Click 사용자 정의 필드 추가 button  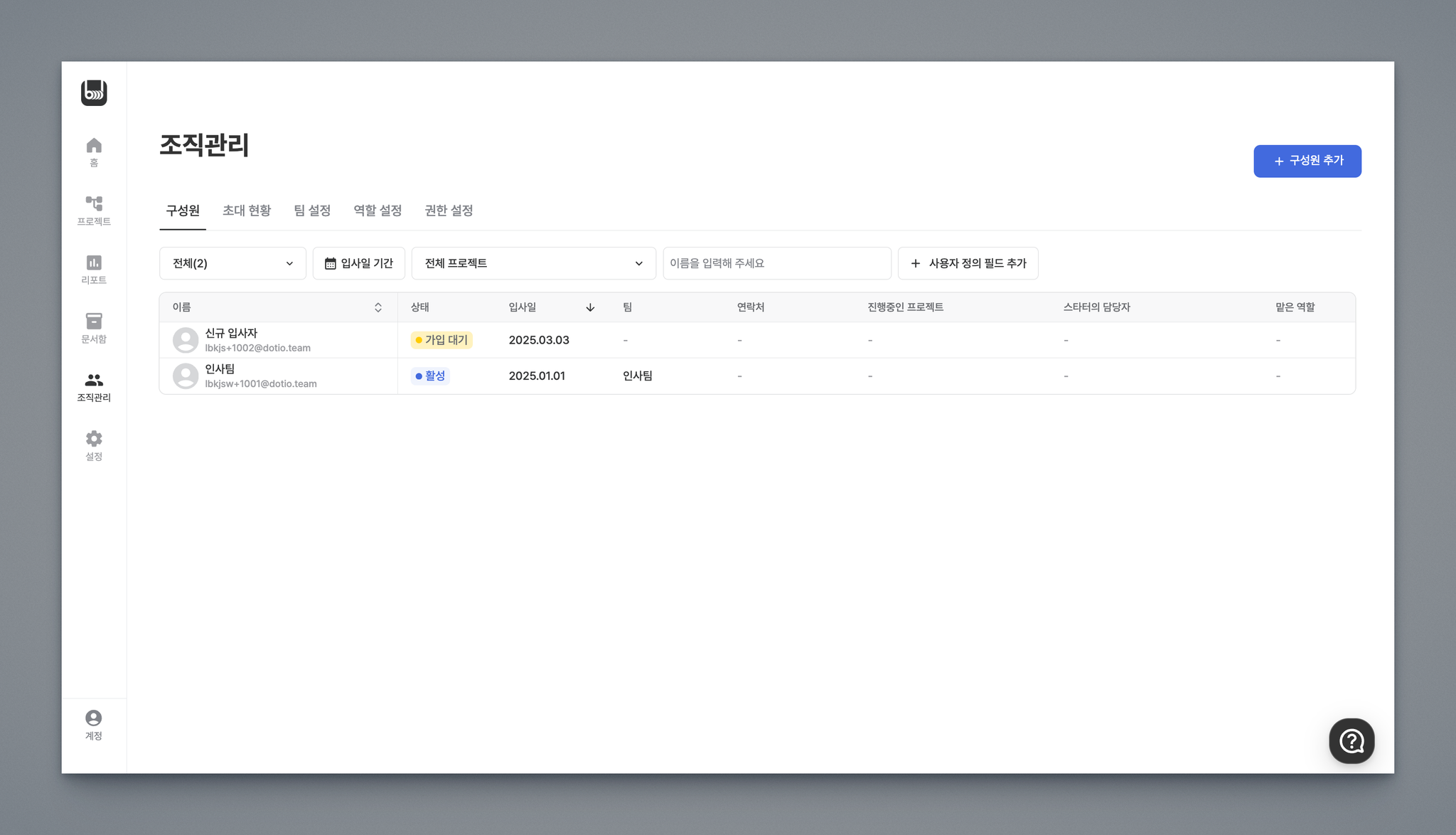pyautogui.click(x=968, y=263)
